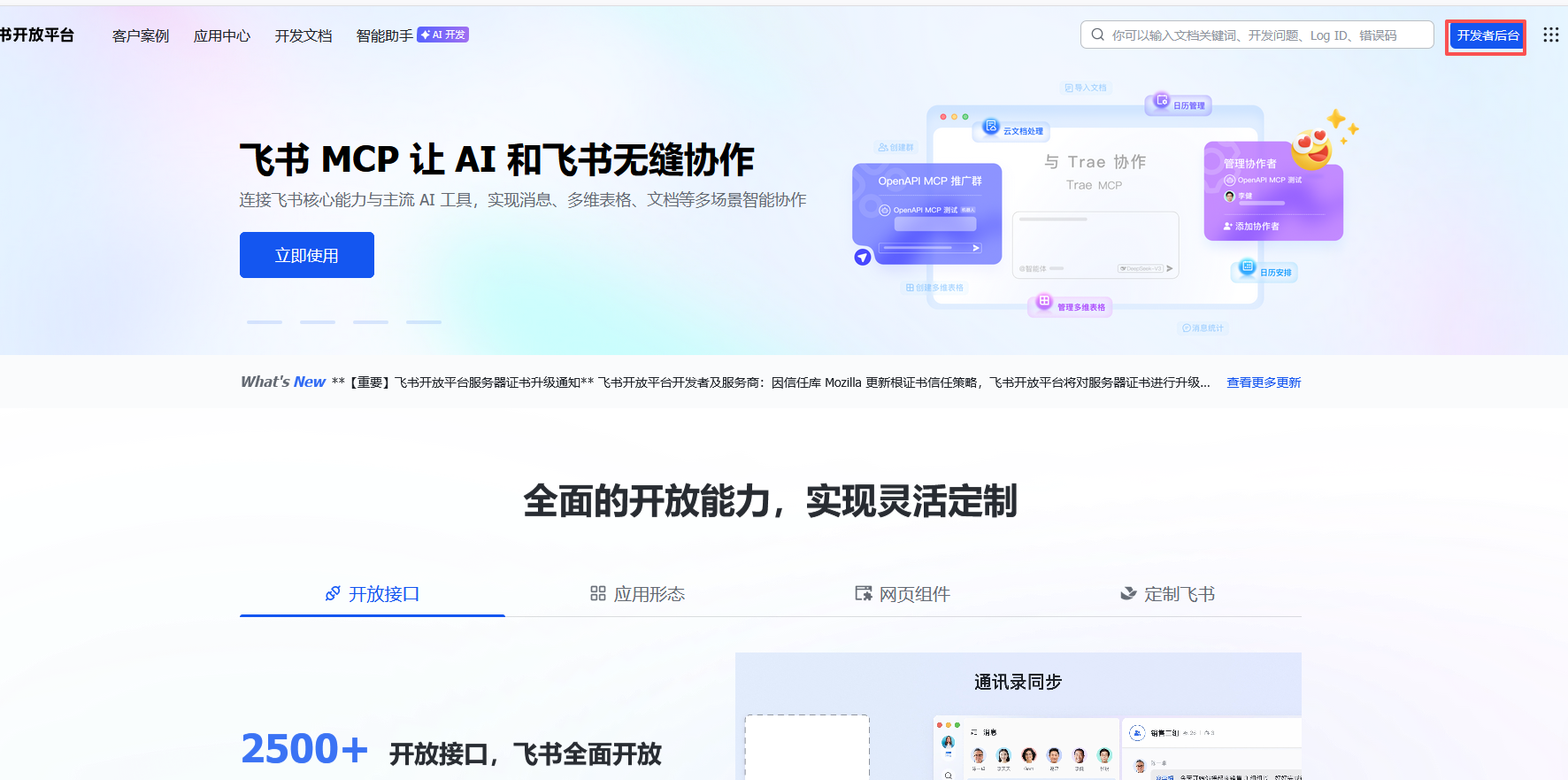Screen dimensions: 1568x780
Task: Click the 开放接口 link icon
Action: pos(333,593)
